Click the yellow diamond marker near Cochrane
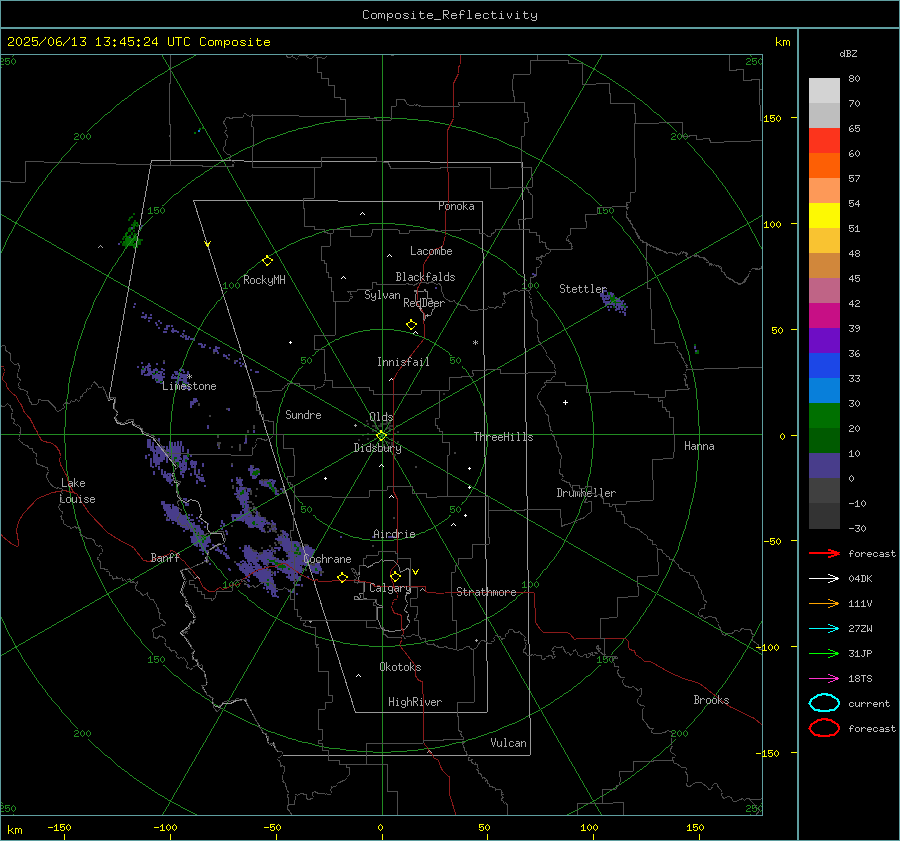The image size is (900, 841). 342,577
